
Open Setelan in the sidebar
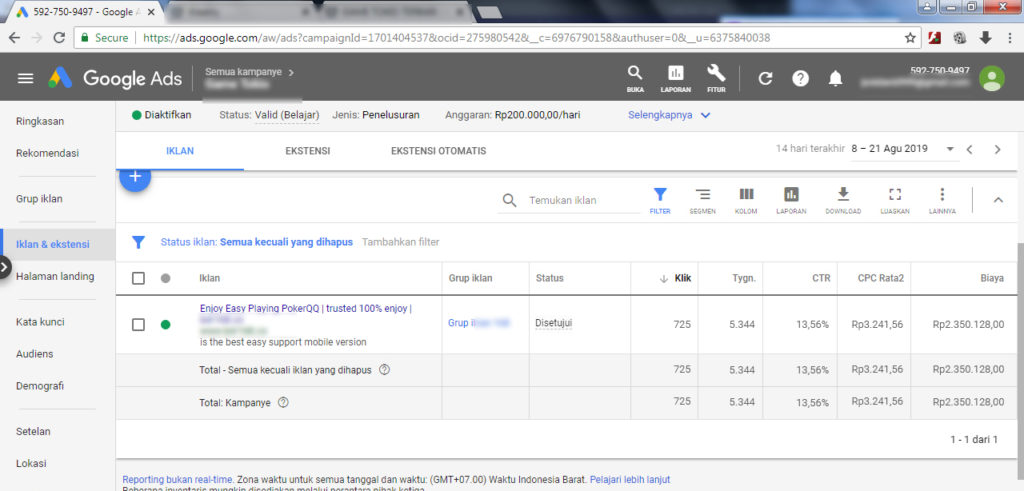pos(33,432)
